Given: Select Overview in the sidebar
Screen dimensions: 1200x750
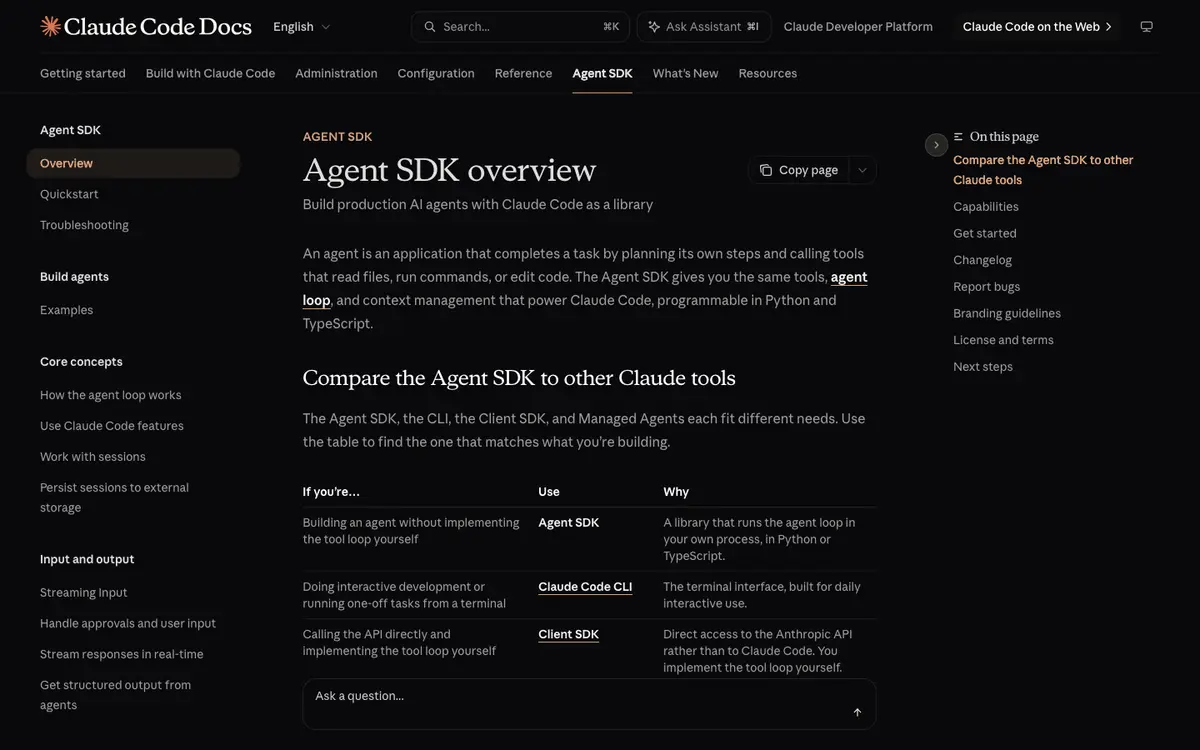Looking at the screenshot, I should [x=133, y=163].
